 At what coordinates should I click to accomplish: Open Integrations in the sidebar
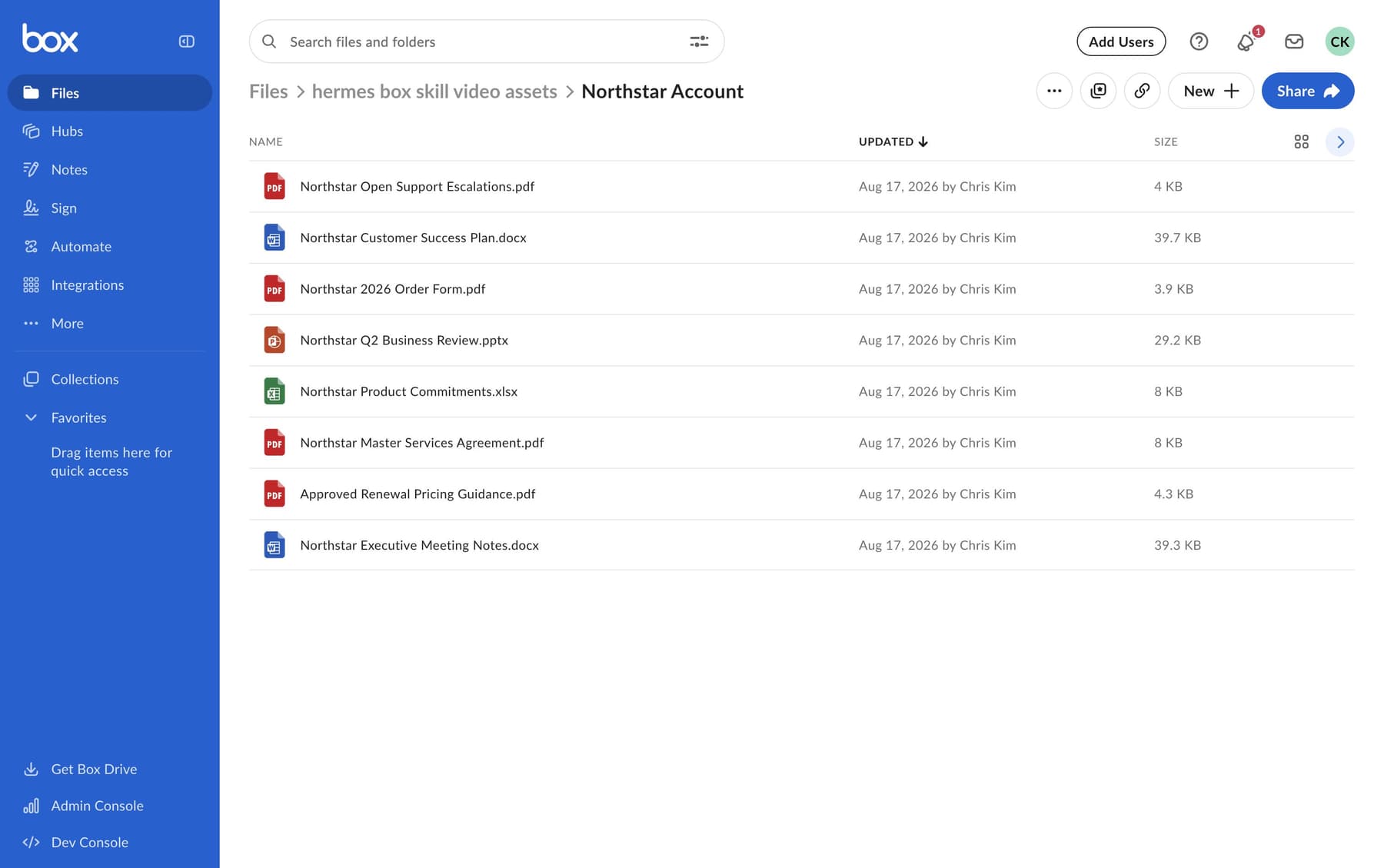coord(109,285)
